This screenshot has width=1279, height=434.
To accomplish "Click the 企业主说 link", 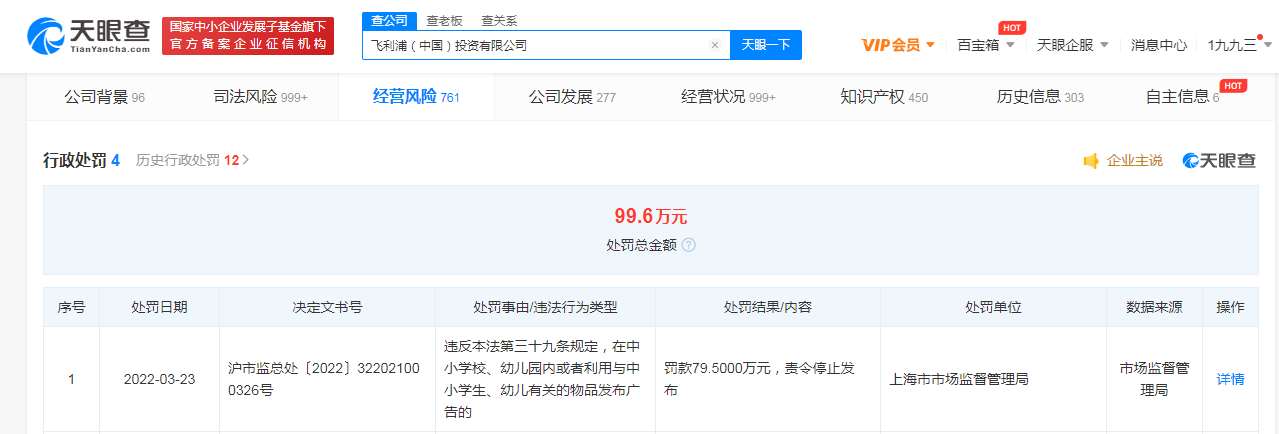I will (1135, 161).
